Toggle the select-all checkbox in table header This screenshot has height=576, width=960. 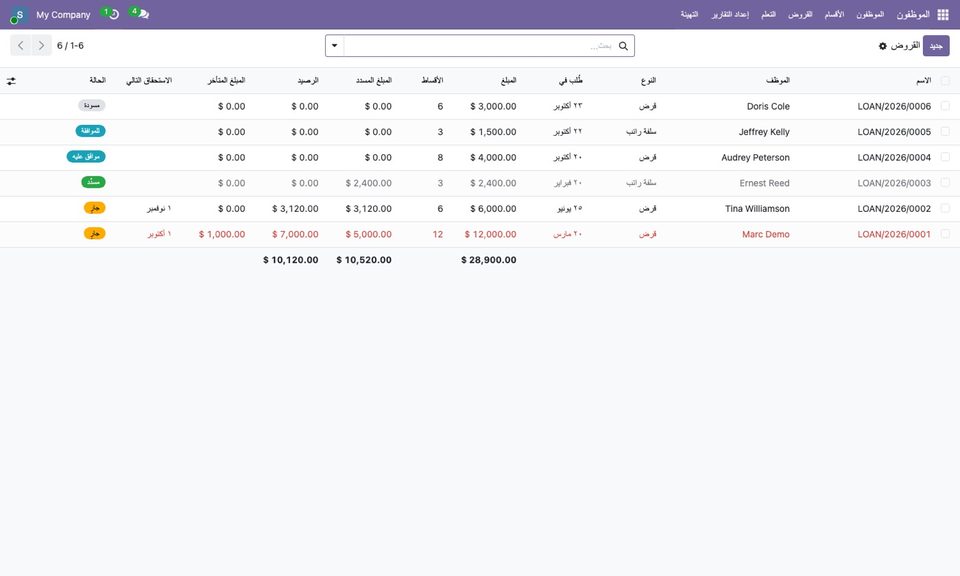pos(945,81)
